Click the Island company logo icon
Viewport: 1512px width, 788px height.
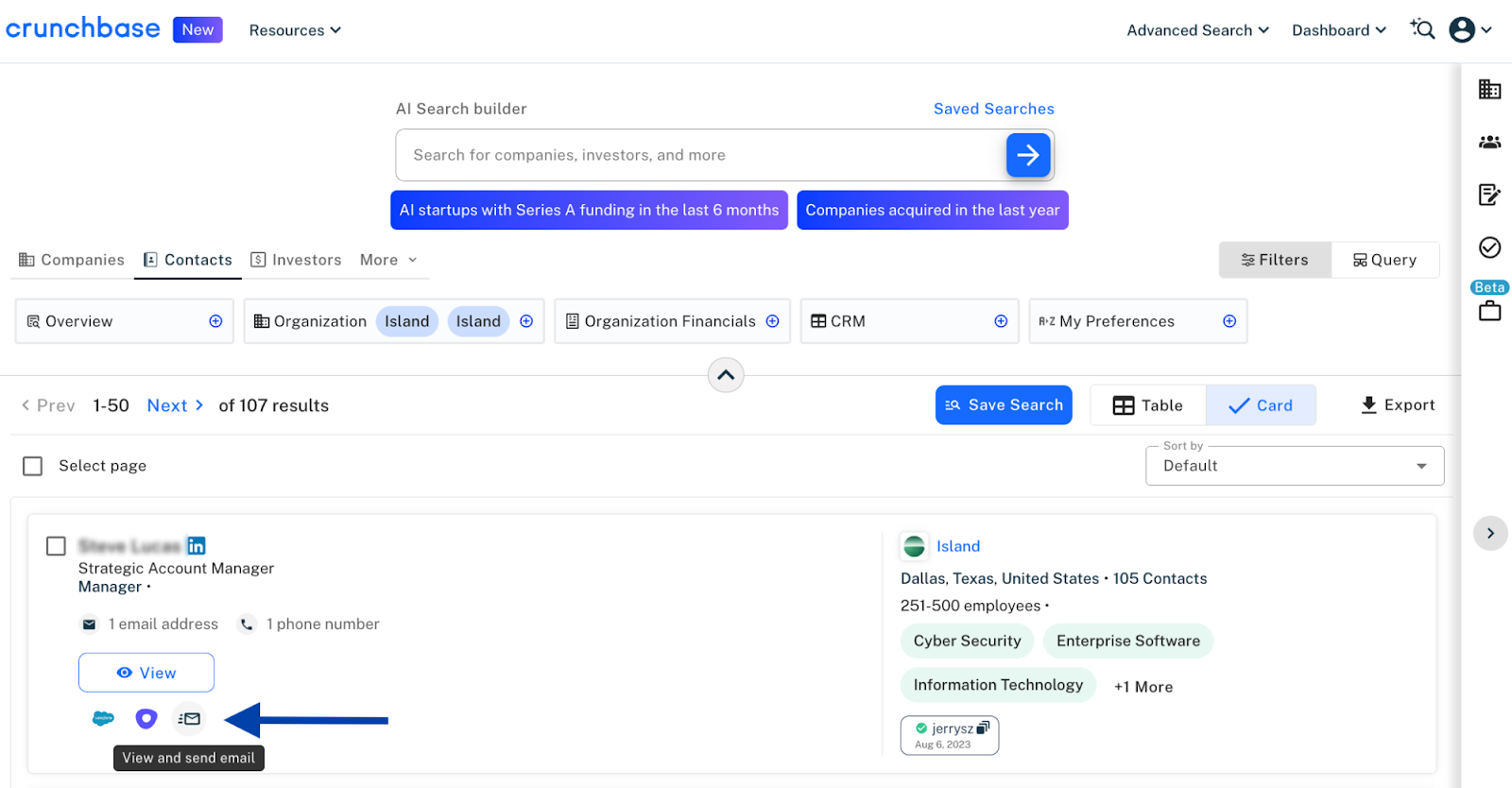point(914,546)
